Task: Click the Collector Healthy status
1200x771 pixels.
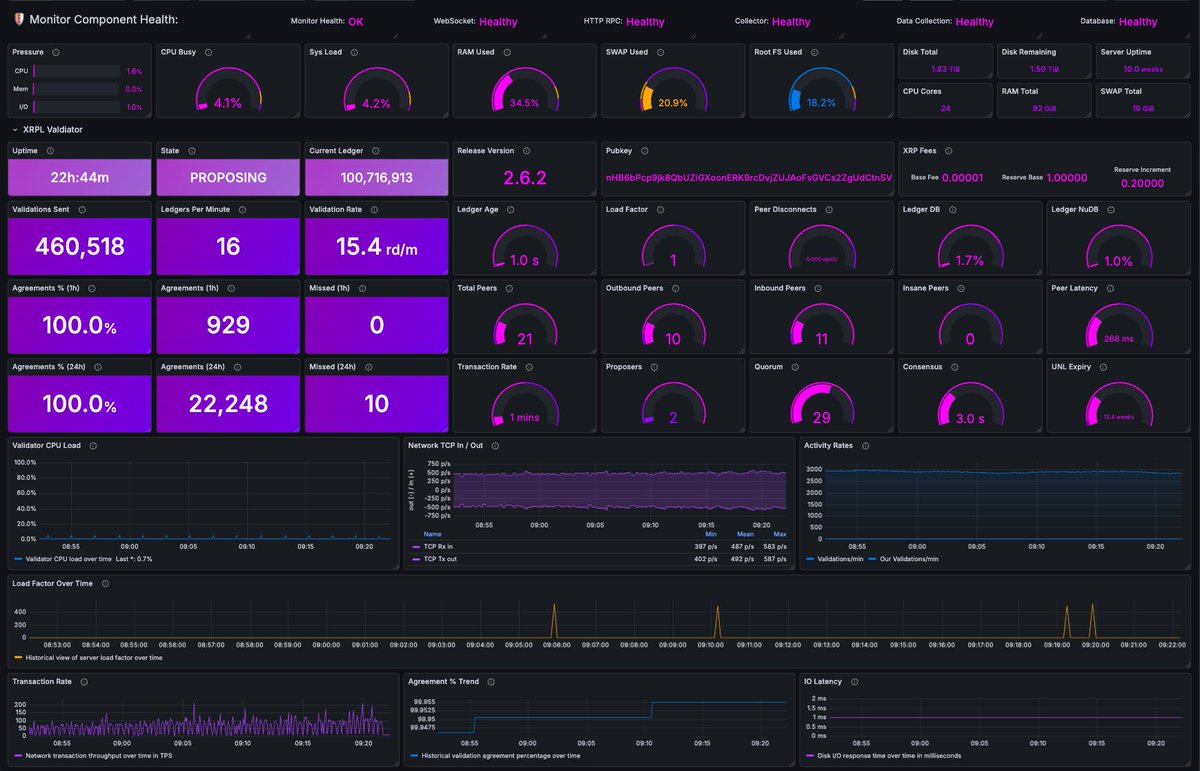Action: [791, 21]
